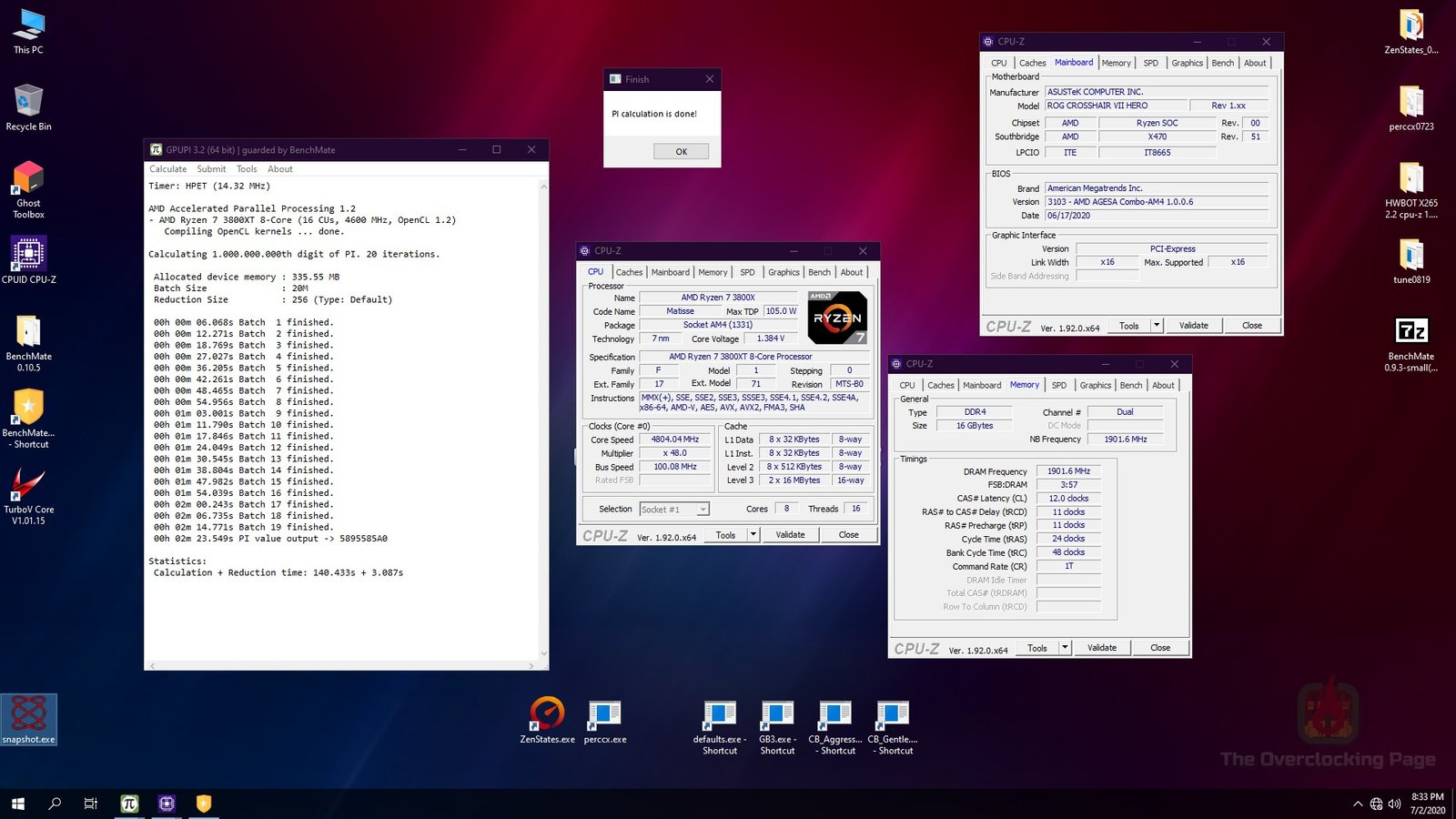Image resolution: width=1456 pixels, height=819 pixels.
Task: Expand Tools dropdown arrow in Mainboard window
Action: click(x=1157, y=325)
